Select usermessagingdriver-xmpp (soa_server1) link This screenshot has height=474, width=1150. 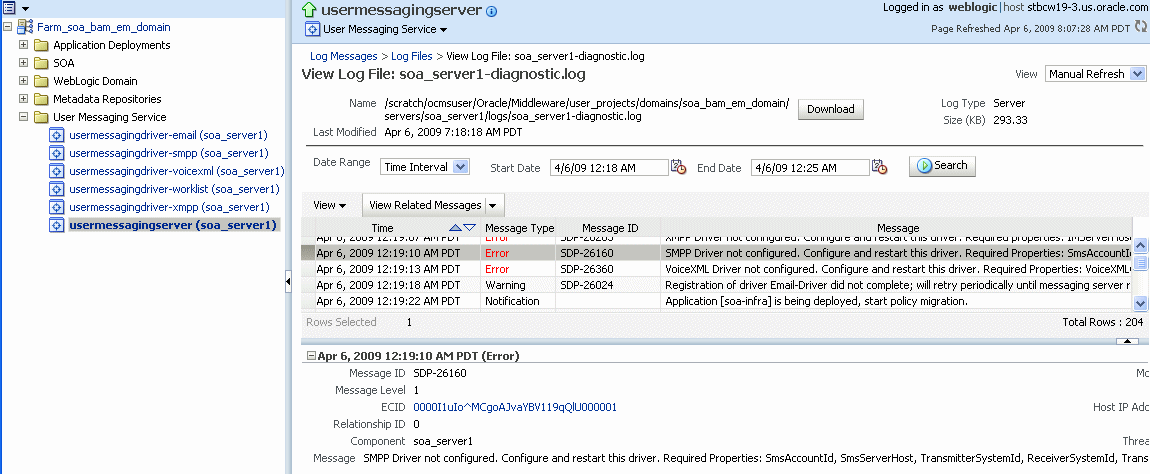click(169, 207)
